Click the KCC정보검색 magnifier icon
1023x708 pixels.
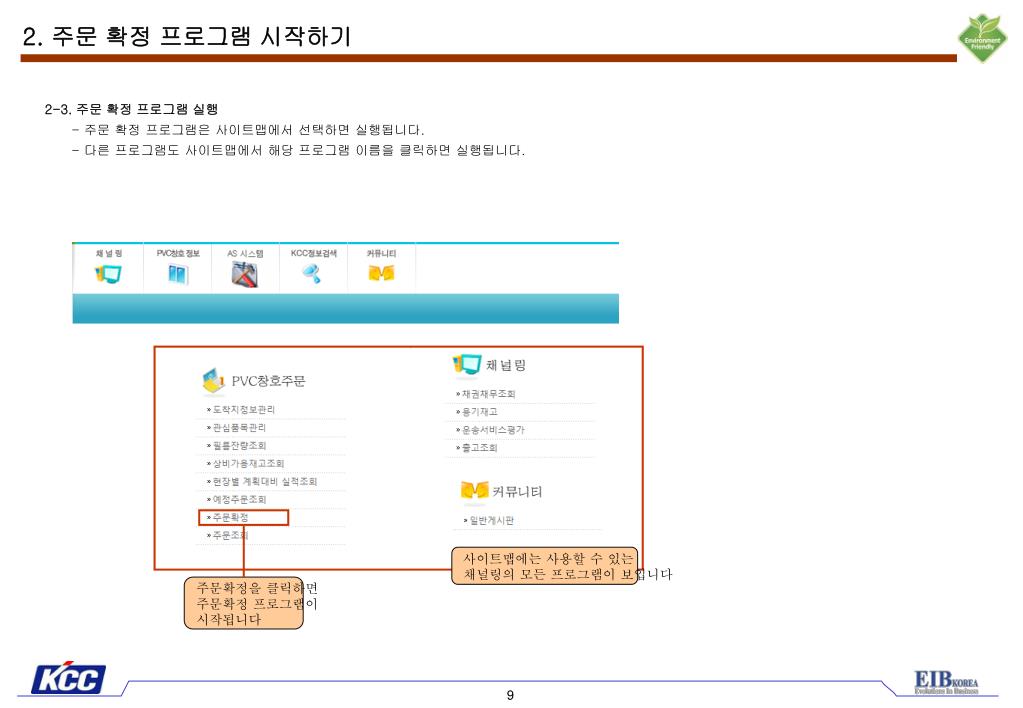(x=312, y=274)
